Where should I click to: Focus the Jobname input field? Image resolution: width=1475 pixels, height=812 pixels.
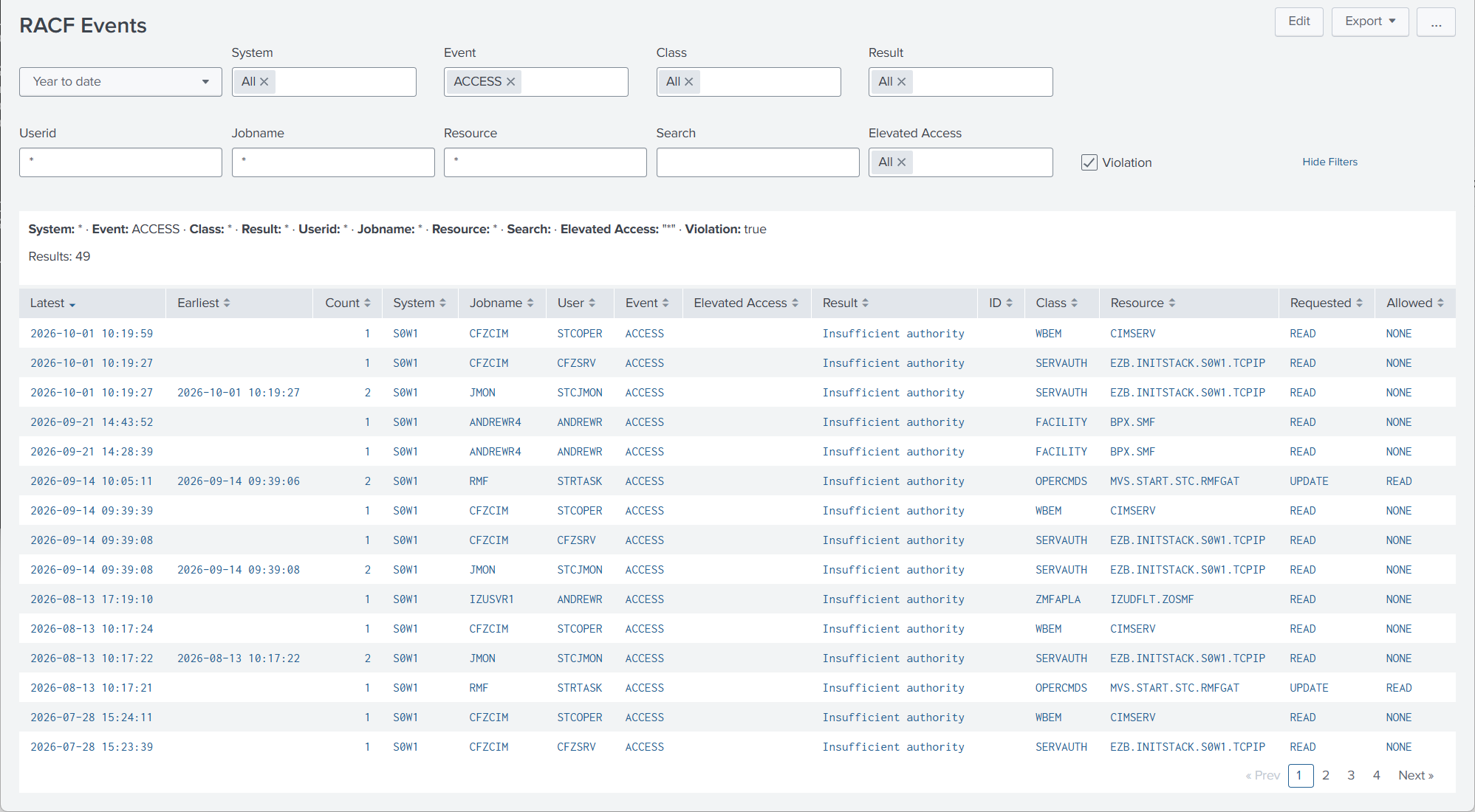pyautogui.click(x=333, y=162)
